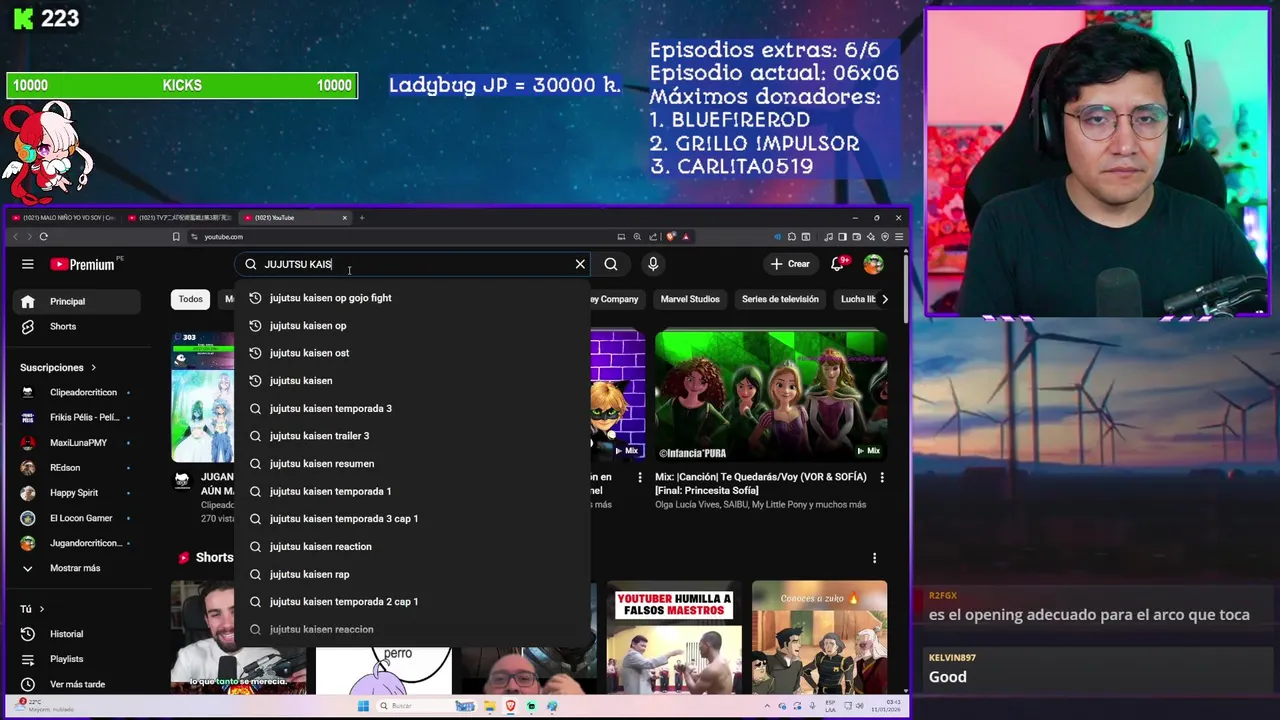1280x720 pixels.
Task: Open Frikis Pélis channel subscription
Action: tap(78, 417)
